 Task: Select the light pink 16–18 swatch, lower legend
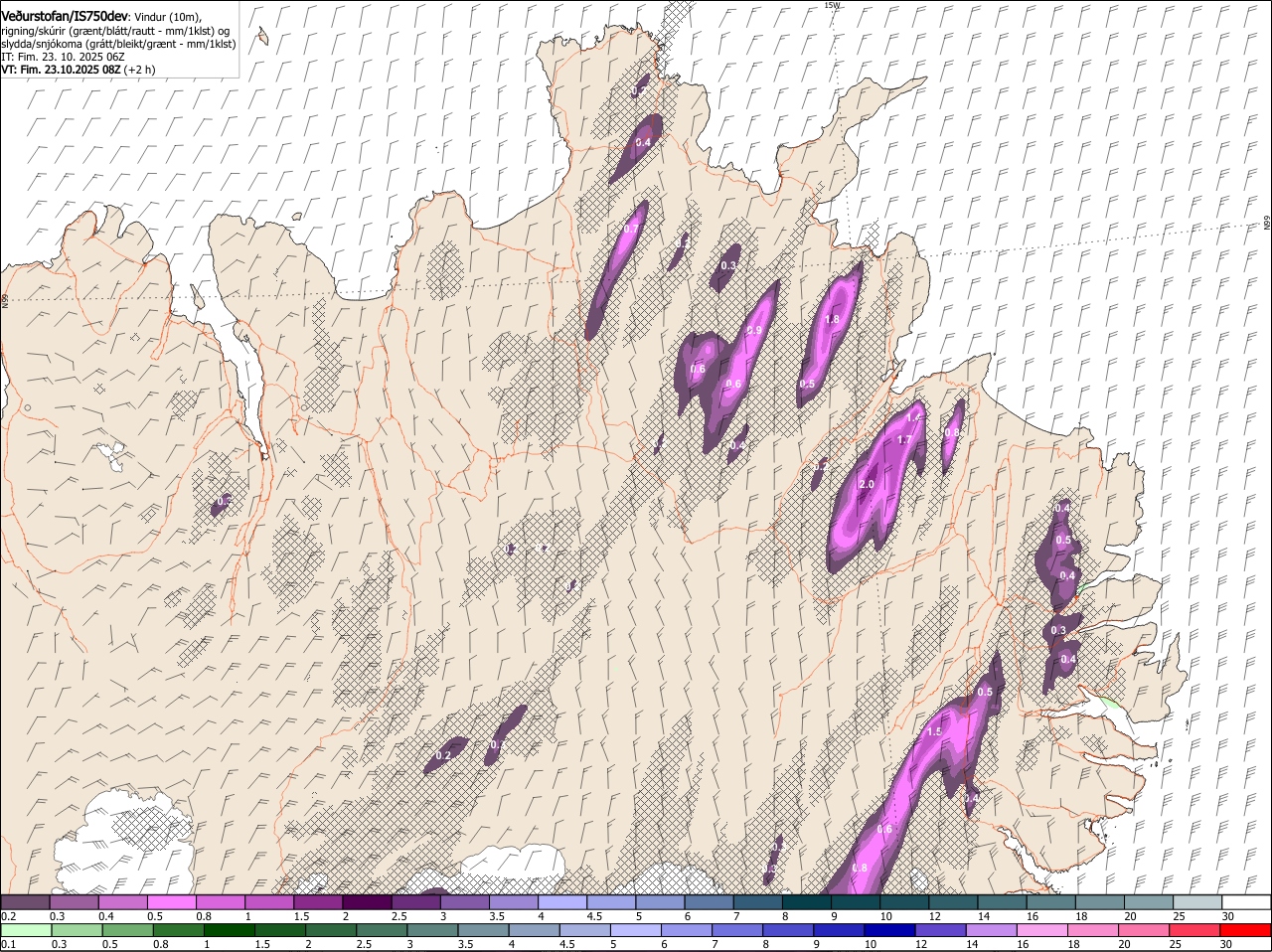click(1043, 931)
